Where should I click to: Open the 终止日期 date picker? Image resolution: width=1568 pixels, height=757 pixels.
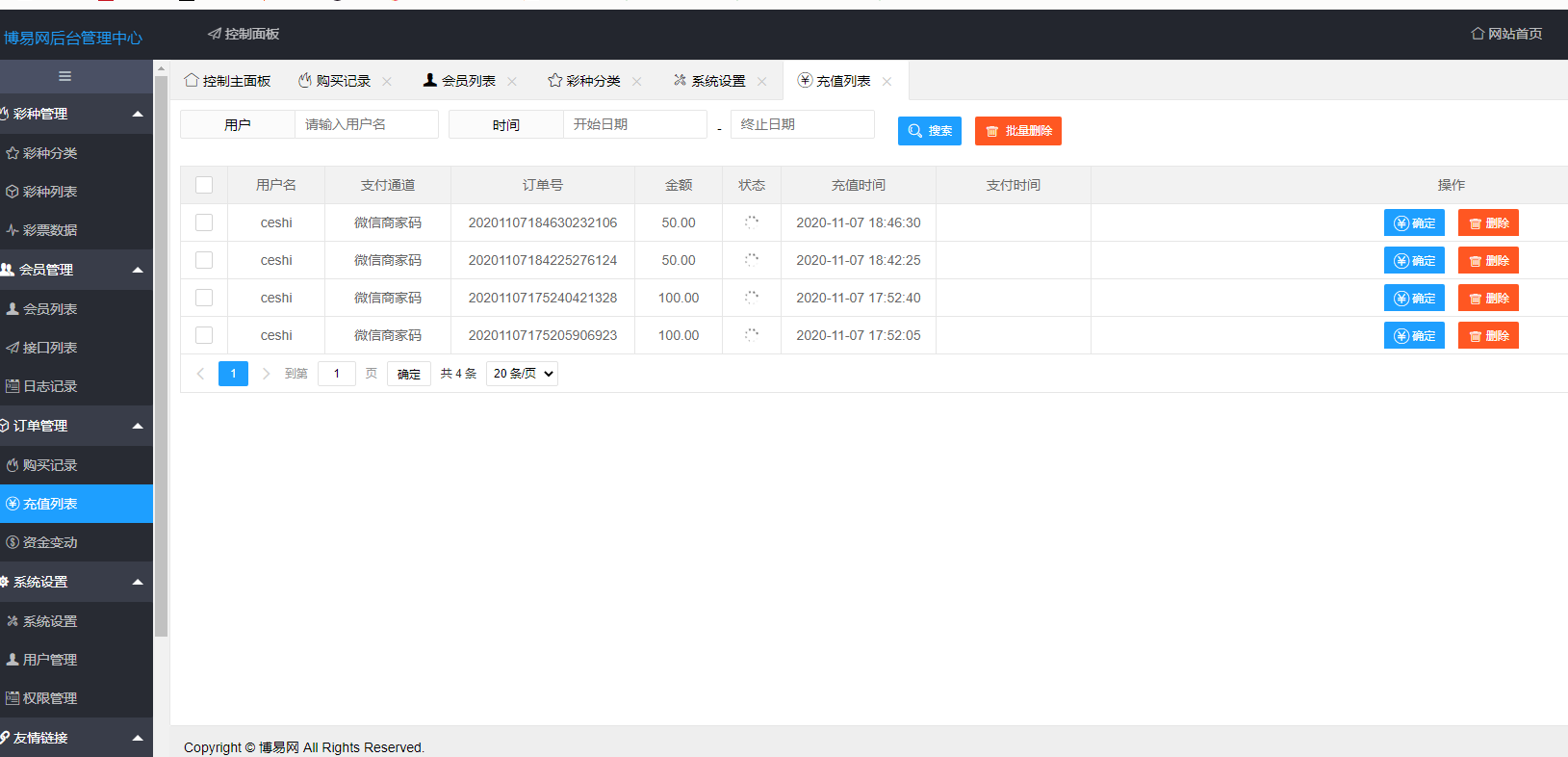[803, 124]
